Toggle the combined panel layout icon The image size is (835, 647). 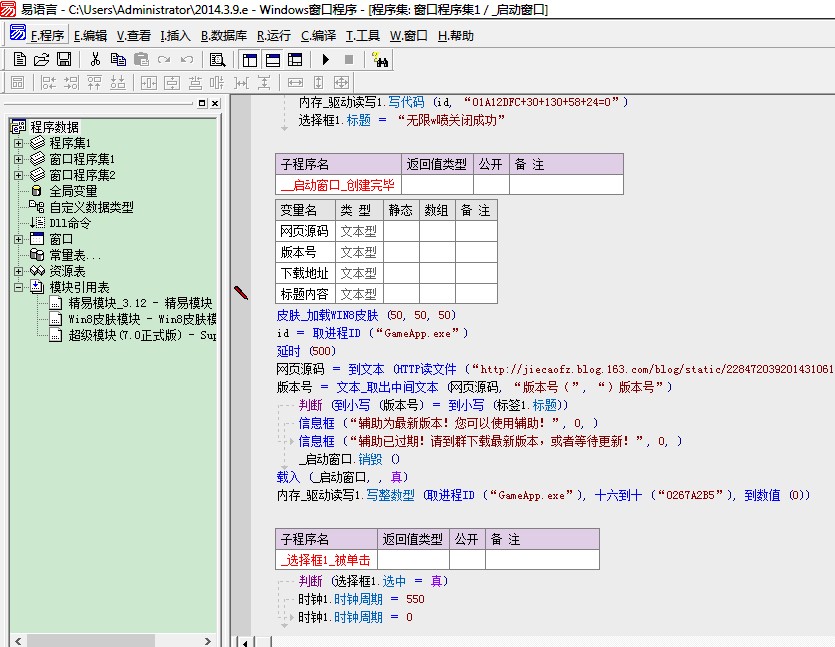tap(295, 60)
